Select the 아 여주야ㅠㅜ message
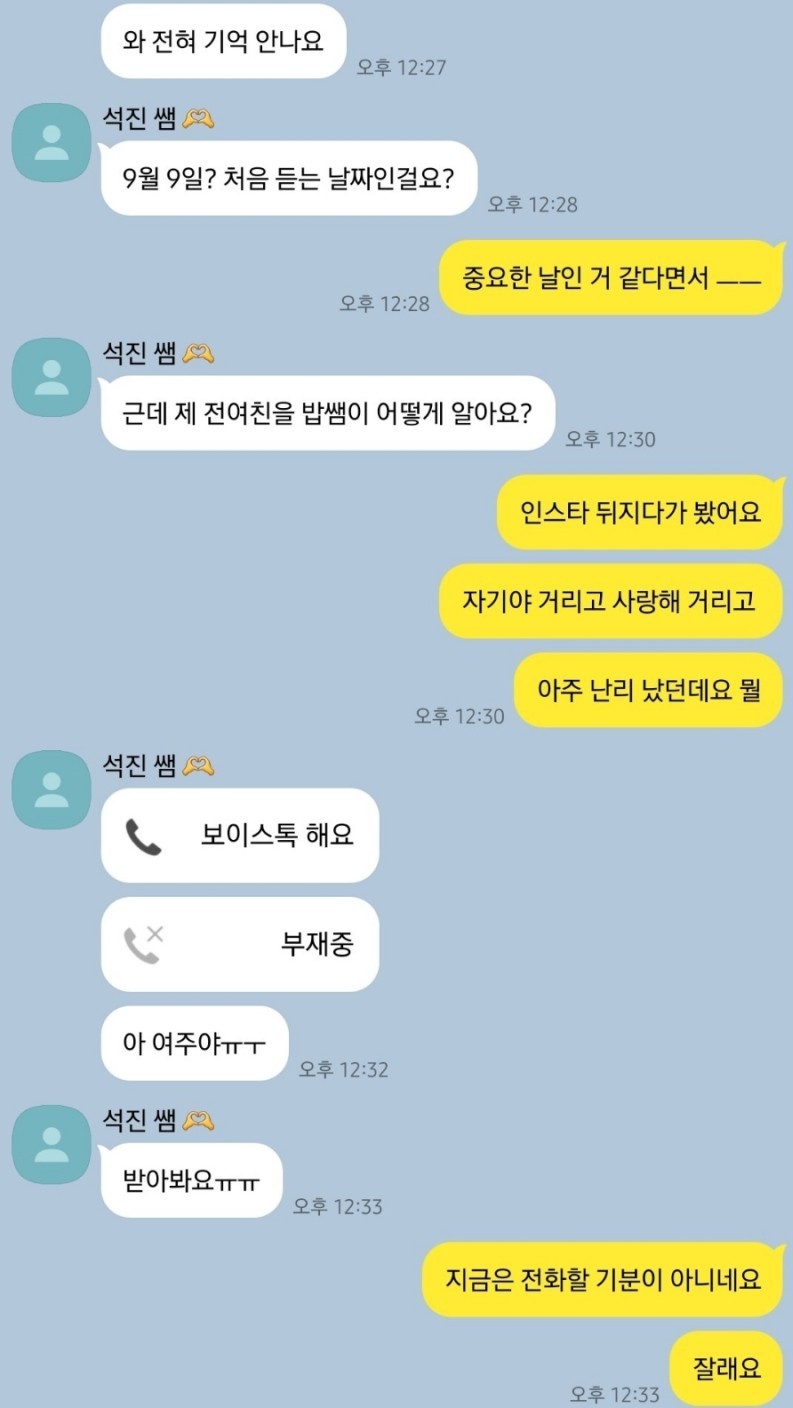 tap(195, 1044)
